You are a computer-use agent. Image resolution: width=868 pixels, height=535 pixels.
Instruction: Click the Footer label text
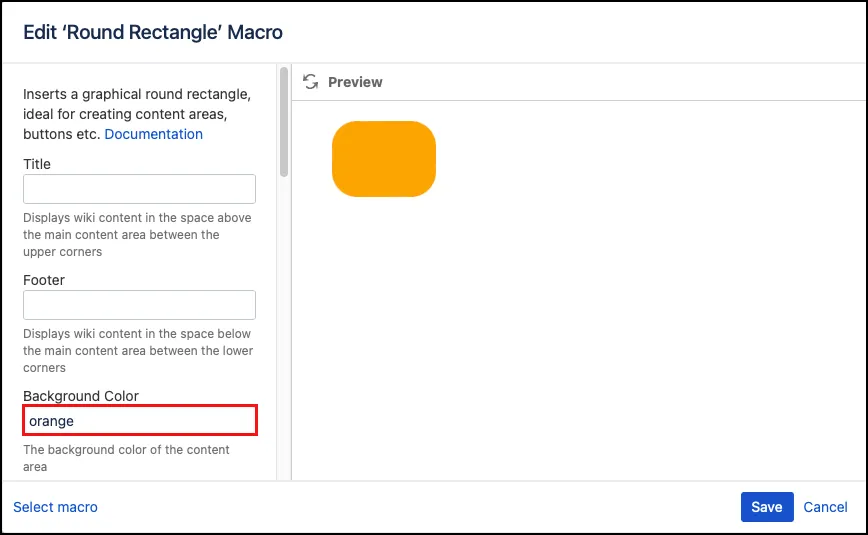point(44,280)
